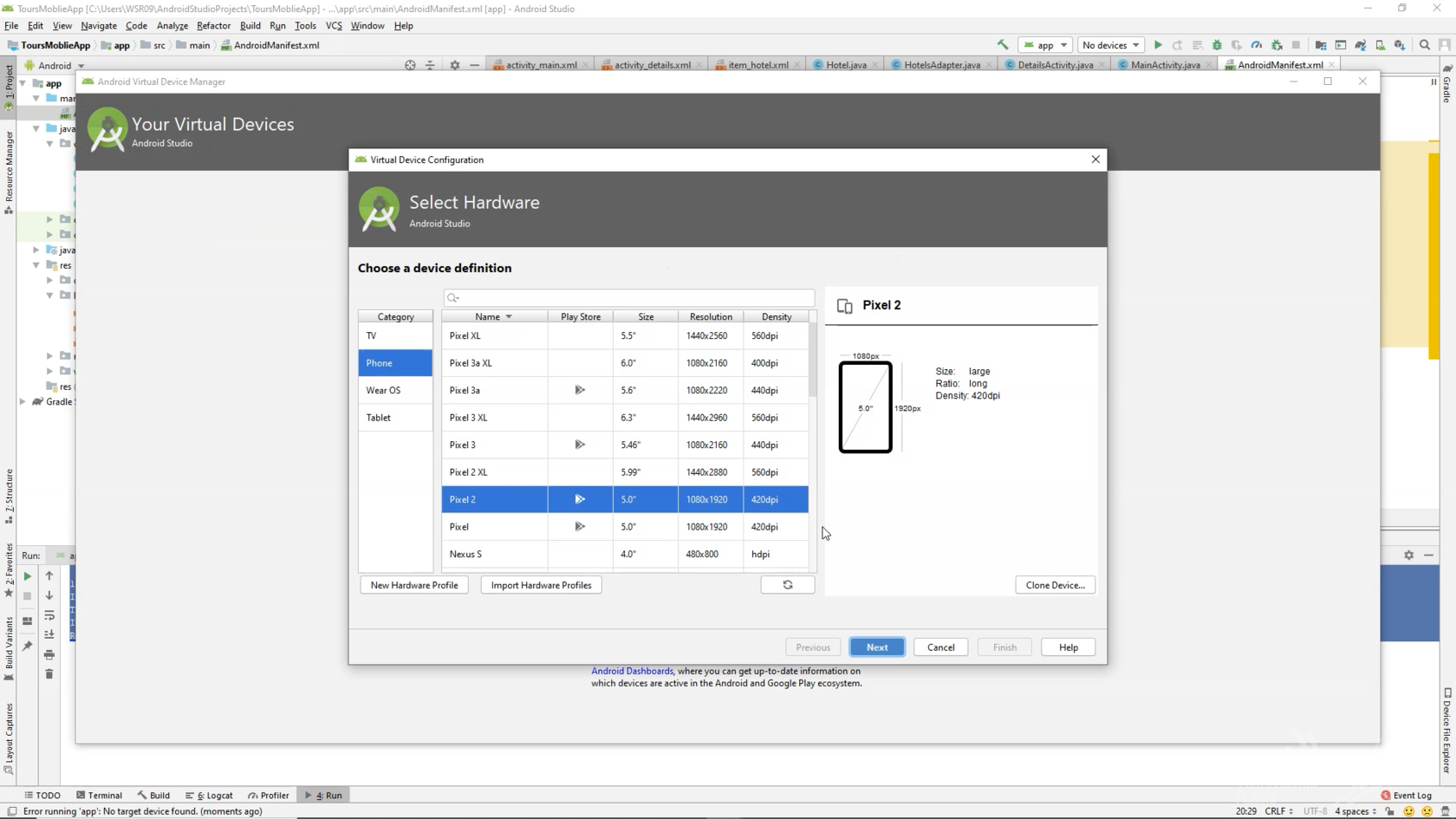The image size is (1456, 819).
Task: Open the Tools menu
Action: point(305,26)
